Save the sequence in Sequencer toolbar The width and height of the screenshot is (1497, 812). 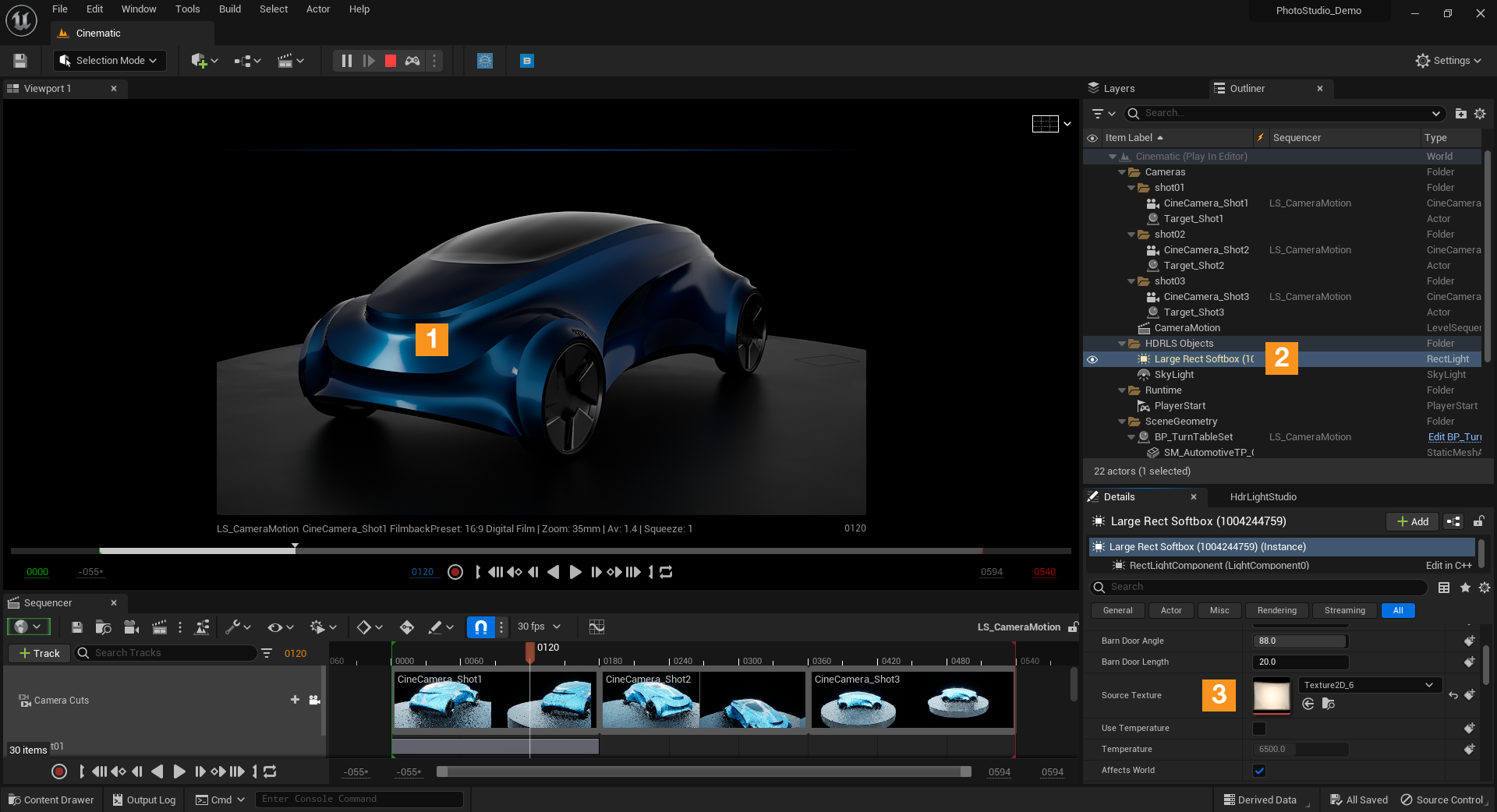pyautogui.click(x=77, y=627)
